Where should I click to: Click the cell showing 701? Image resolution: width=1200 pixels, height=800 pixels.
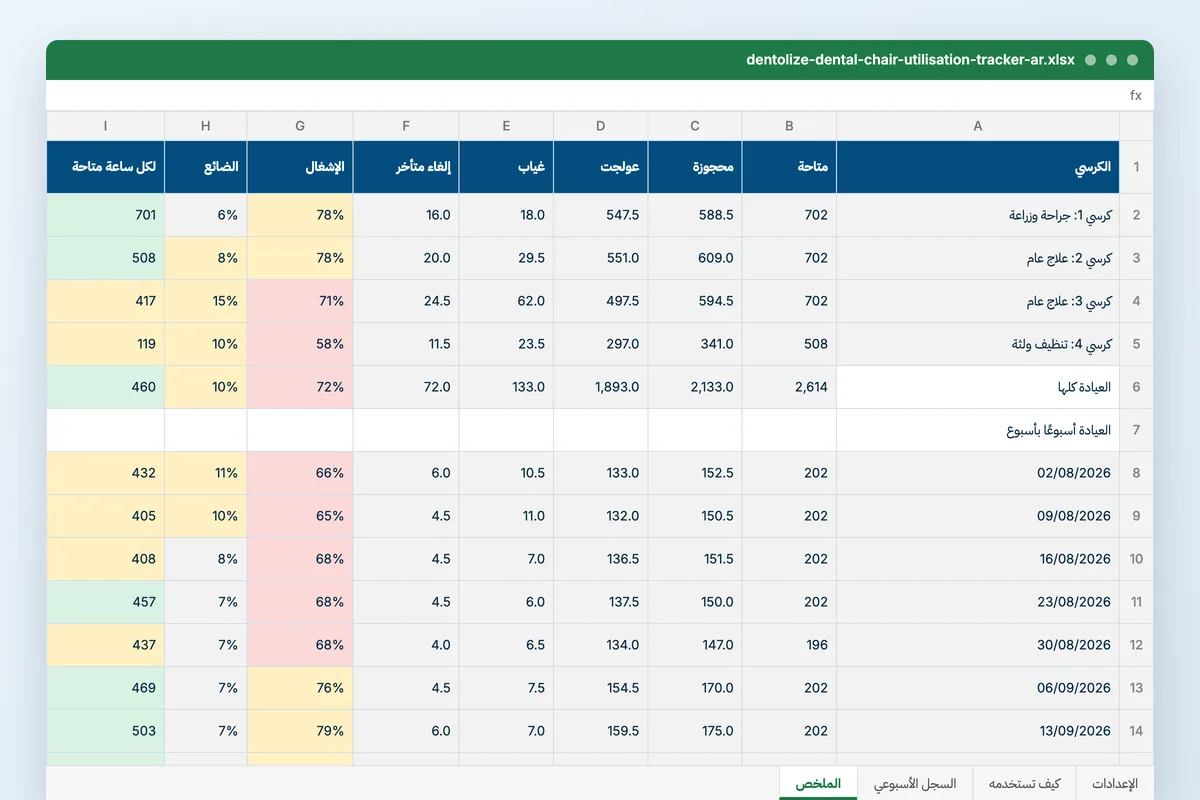coord(106,215)
